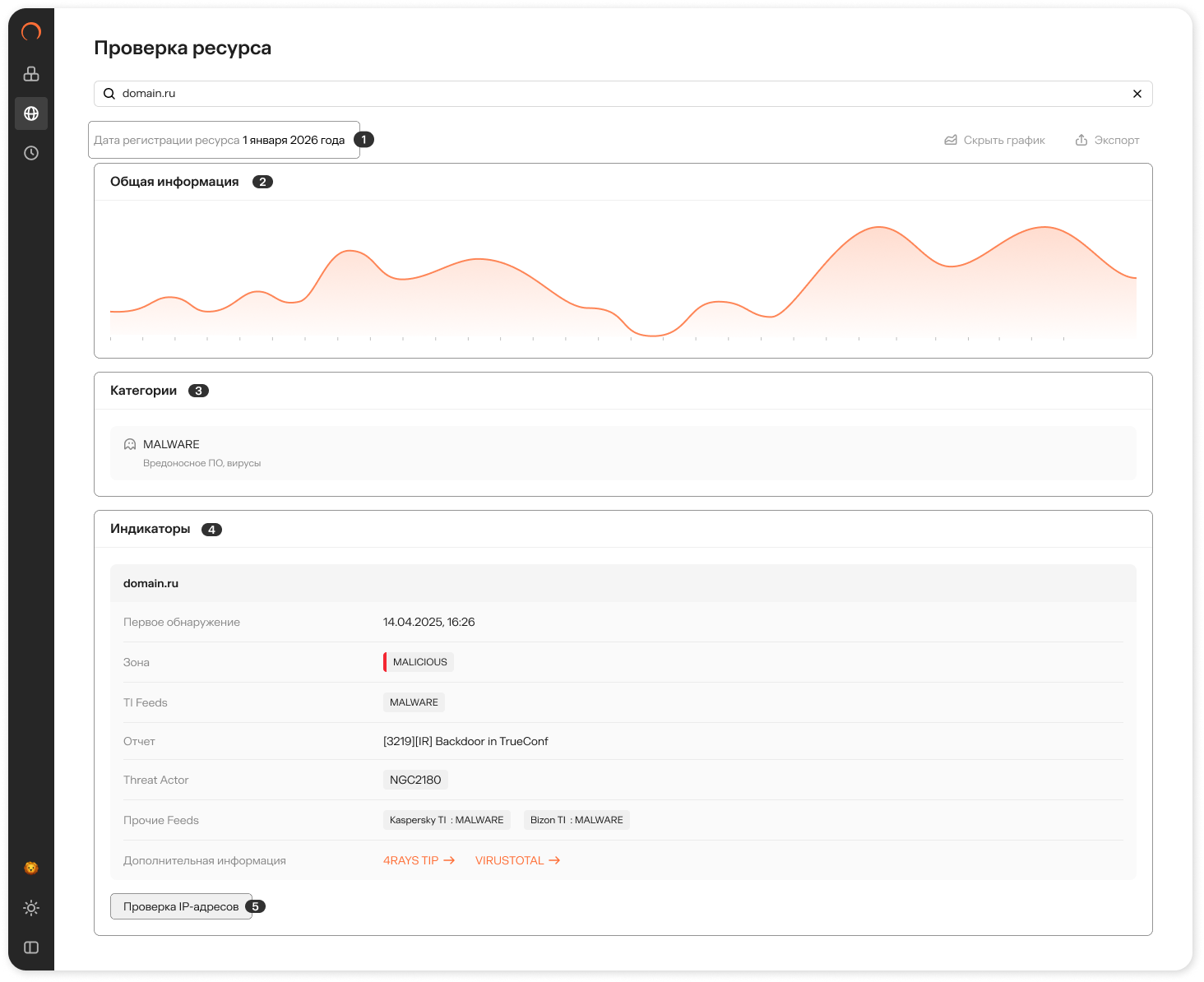Open the clock history icon in sidebar
The height and width of the screenshot is (982, 1204).
(x=31, y=153)
